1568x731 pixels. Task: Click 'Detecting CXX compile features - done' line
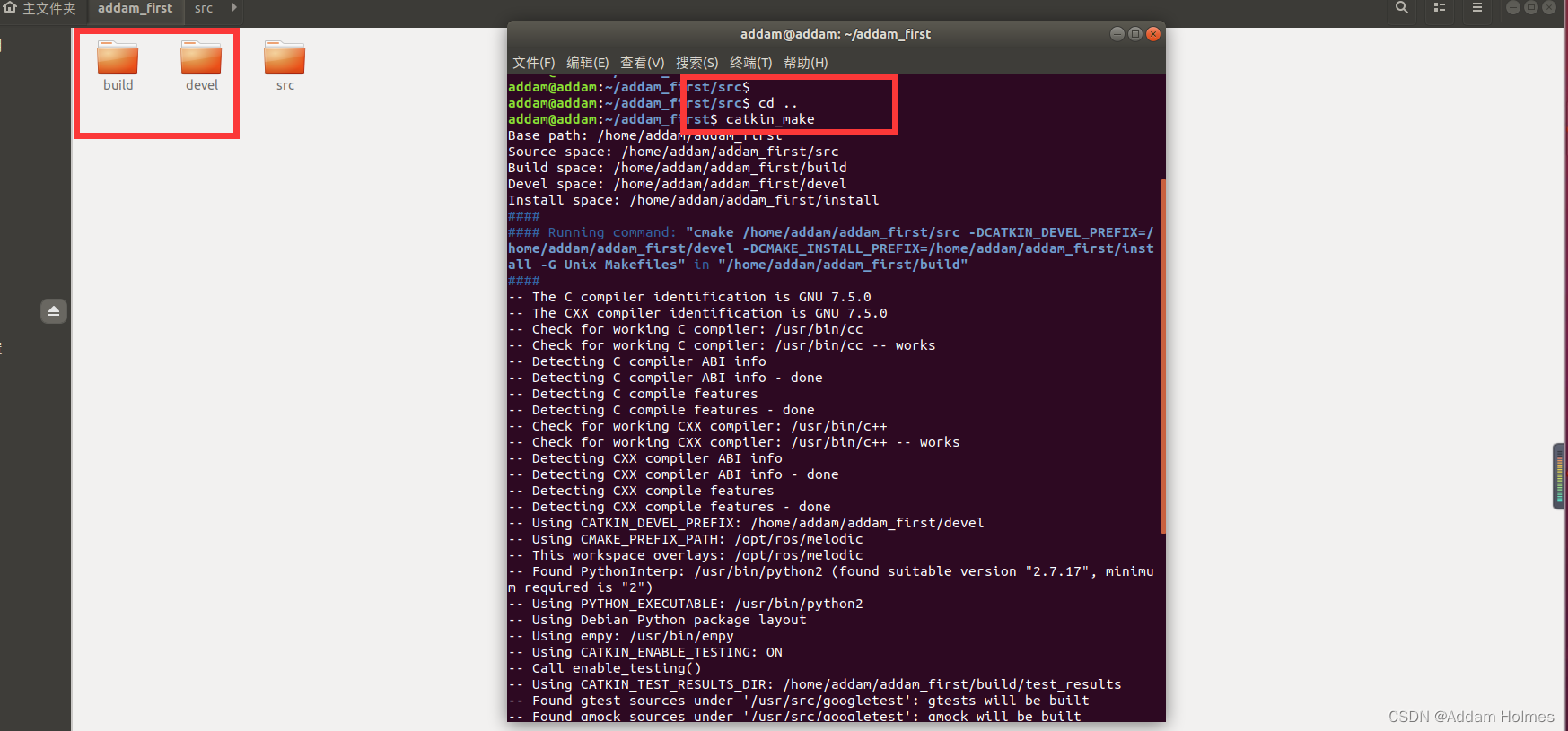tap(670, 507)
